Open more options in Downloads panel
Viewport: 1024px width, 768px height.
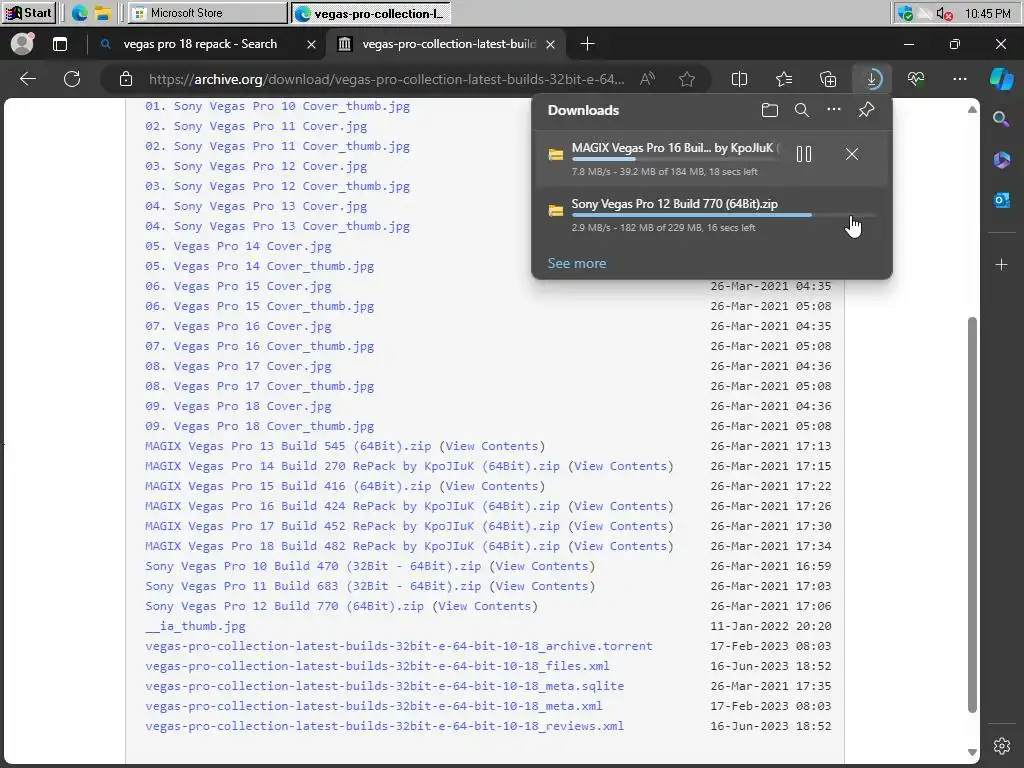833,110
